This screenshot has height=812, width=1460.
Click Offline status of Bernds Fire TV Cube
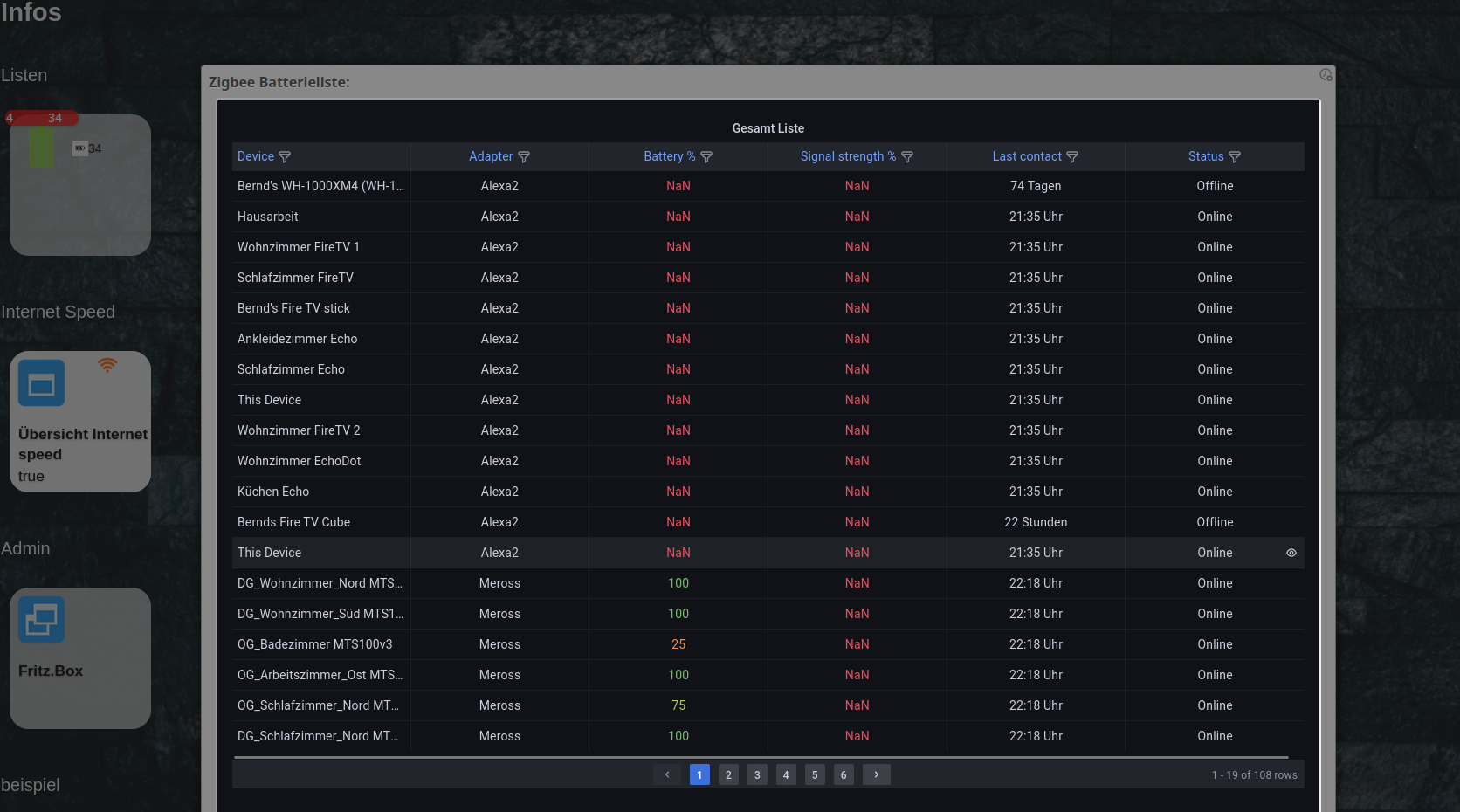[x=1215, y=522]
